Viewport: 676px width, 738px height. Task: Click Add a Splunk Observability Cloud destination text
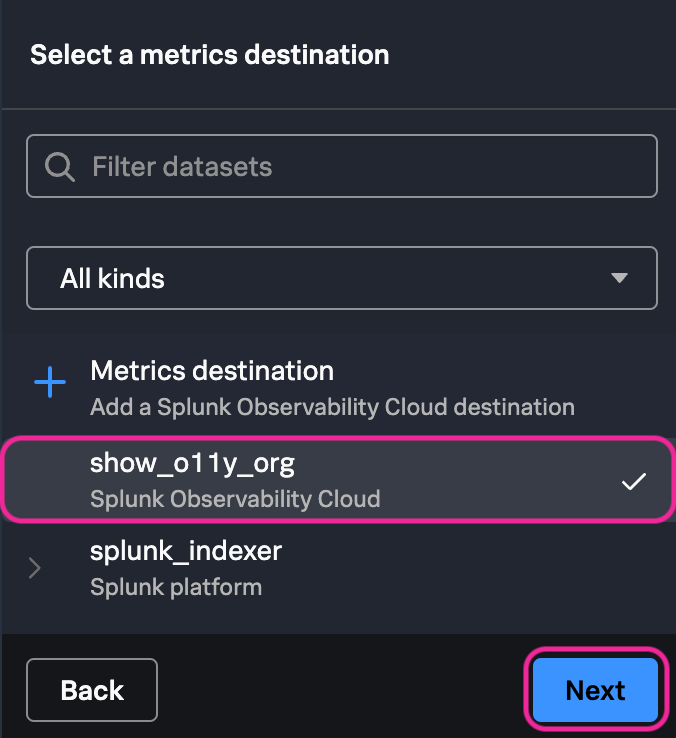point(332,407)
